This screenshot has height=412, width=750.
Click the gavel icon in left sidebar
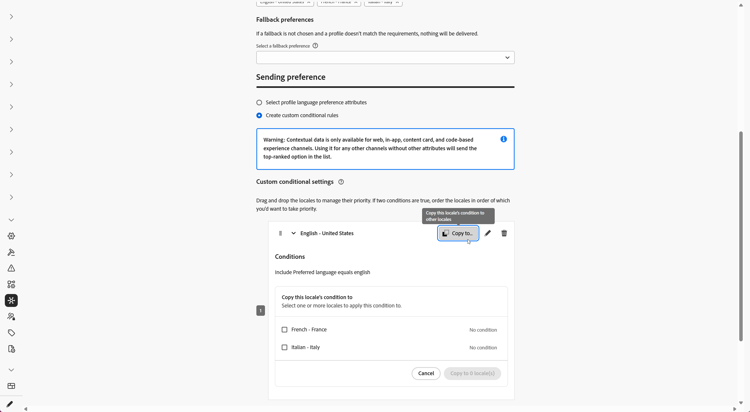pos(11,252)
